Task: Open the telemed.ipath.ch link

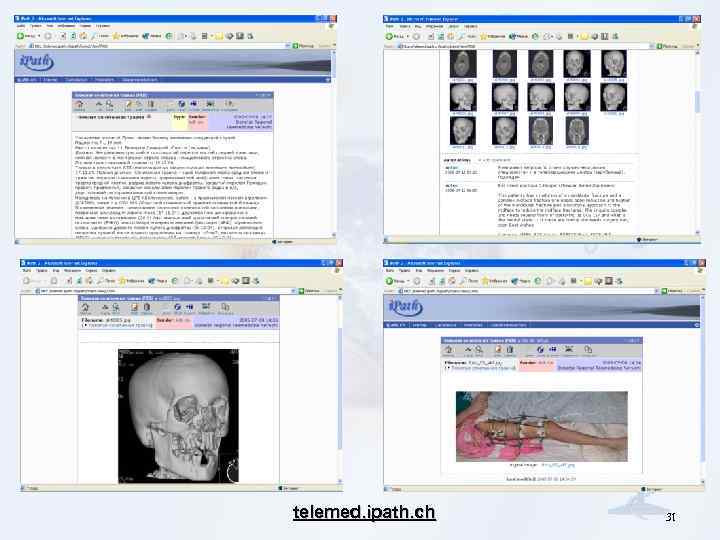Action: (364, 512)
